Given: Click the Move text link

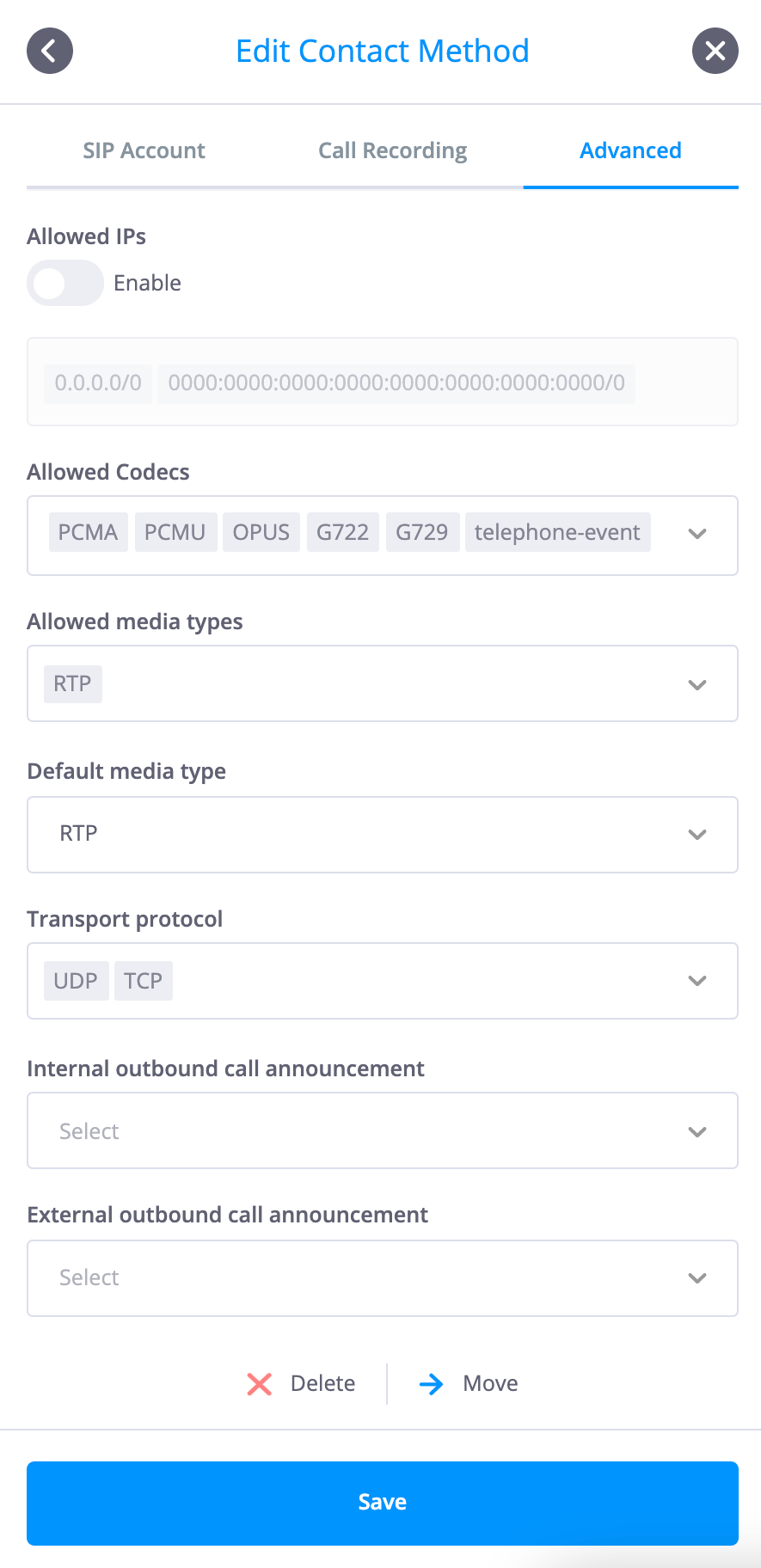Looking at the screenshot, I should (x=490, y=1383).
